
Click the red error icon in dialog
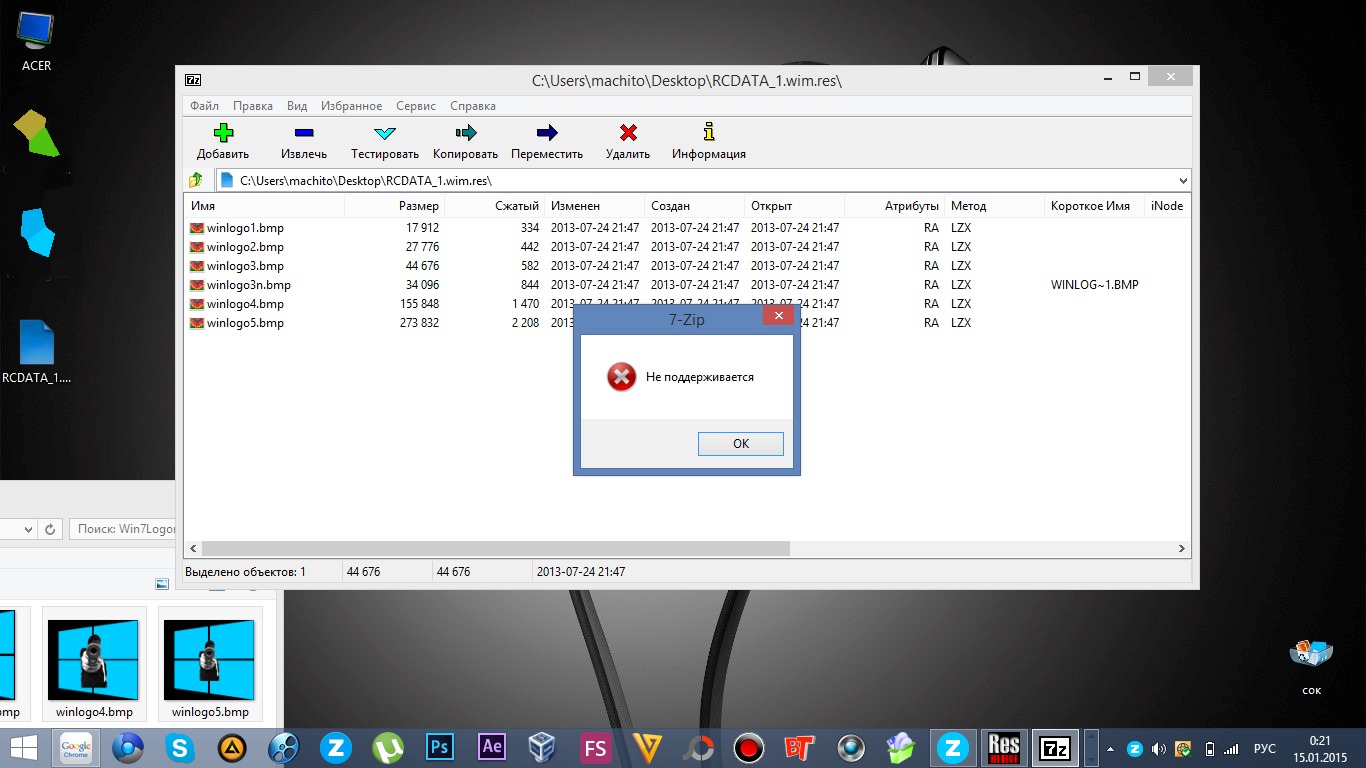tap(621, 377)
